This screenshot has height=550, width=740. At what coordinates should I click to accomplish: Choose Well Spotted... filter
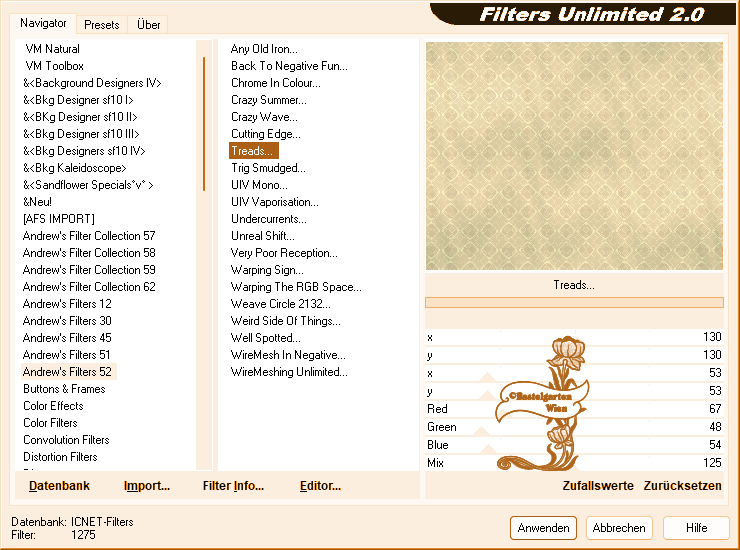point(265,338)
